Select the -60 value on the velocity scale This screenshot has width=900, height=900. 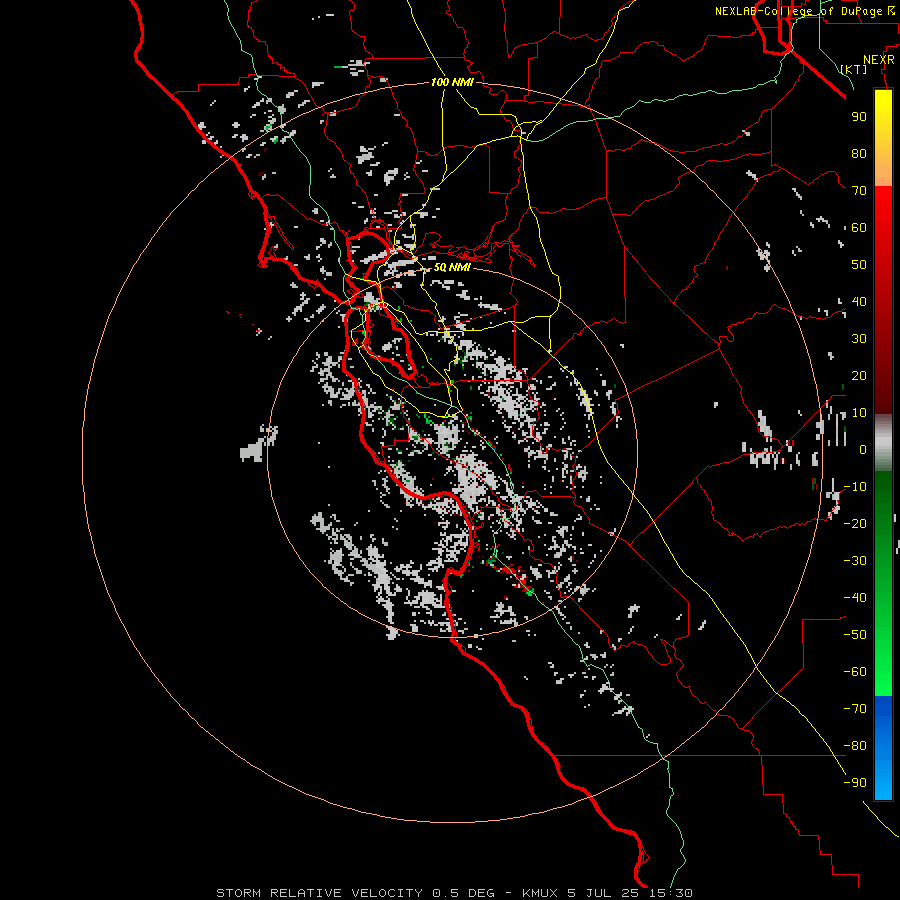[x=855, y=672]
